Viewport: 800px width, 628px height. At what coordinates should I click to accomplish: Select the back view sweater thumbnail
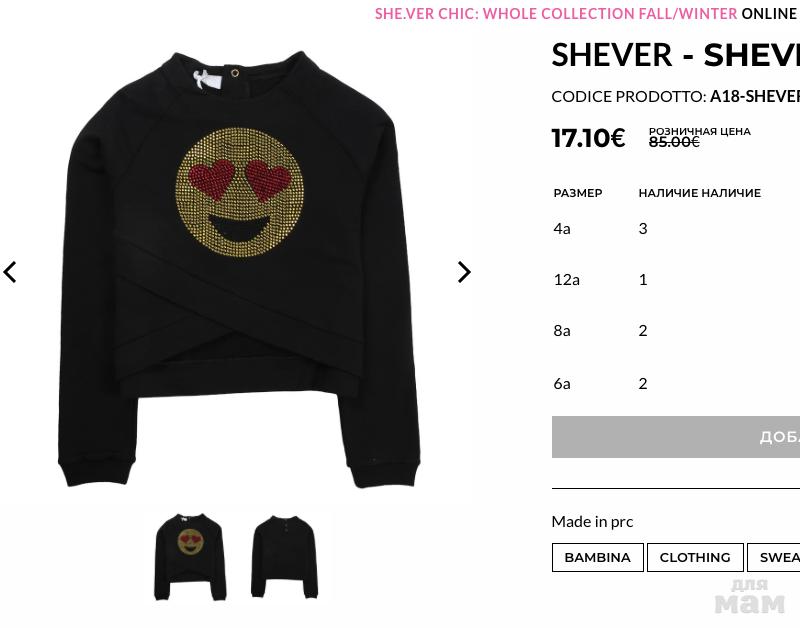click(285, 557)
